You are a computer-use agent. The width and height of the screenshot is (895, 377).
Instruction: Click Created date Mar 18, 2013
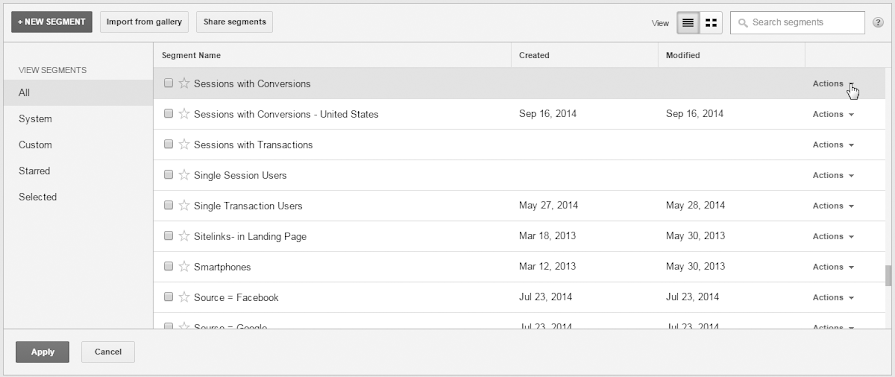[547, 235]
